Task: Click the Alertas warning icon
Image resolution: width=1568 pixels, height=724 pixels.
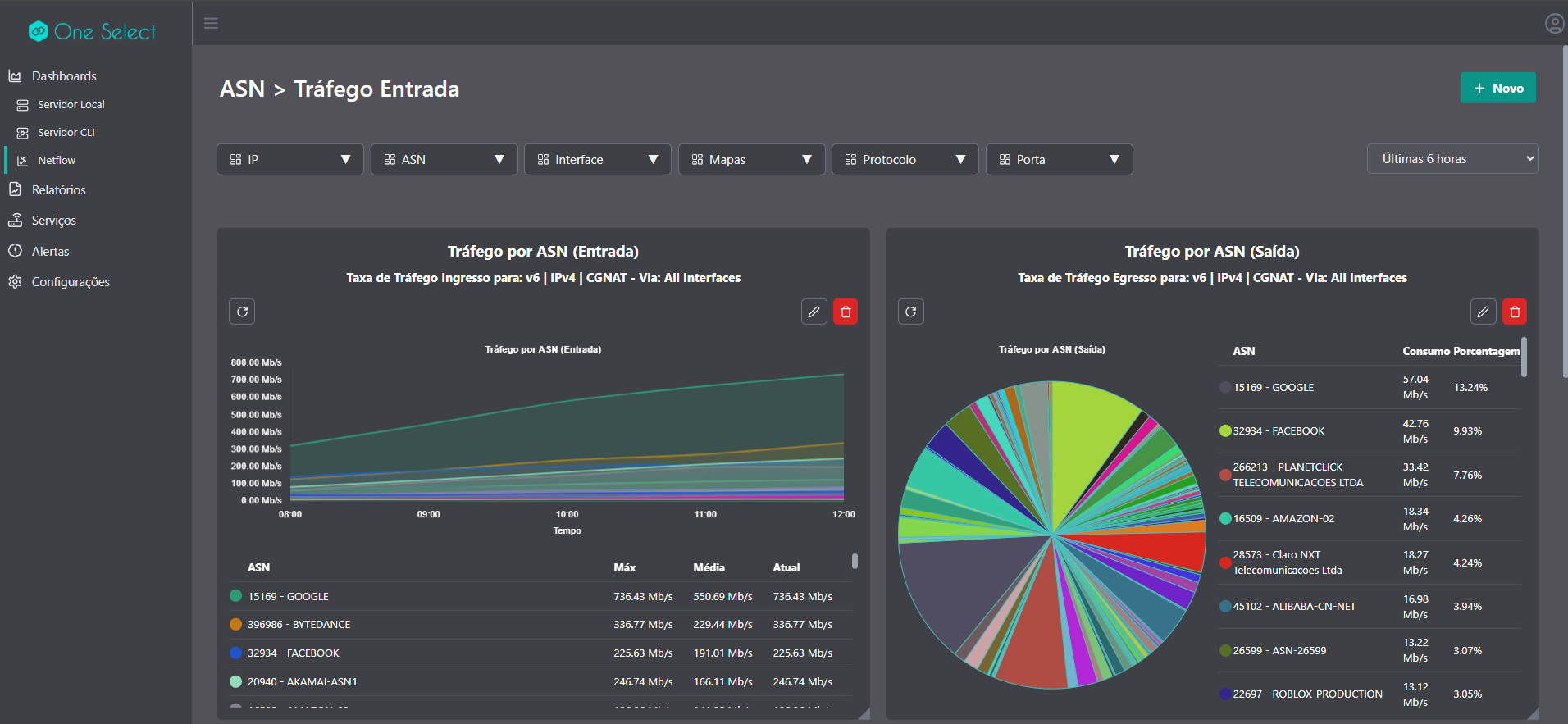Action: (x=15, y=251)
